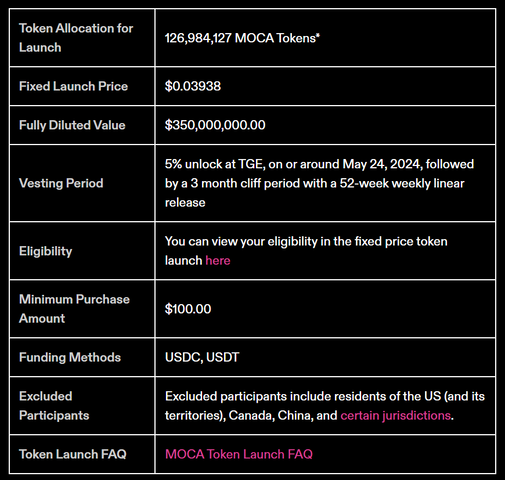Image resolution: width=505 pixels, height=480 pixels.
Task: Click the Token Allocation for Launch label
Action: point(76,38)
